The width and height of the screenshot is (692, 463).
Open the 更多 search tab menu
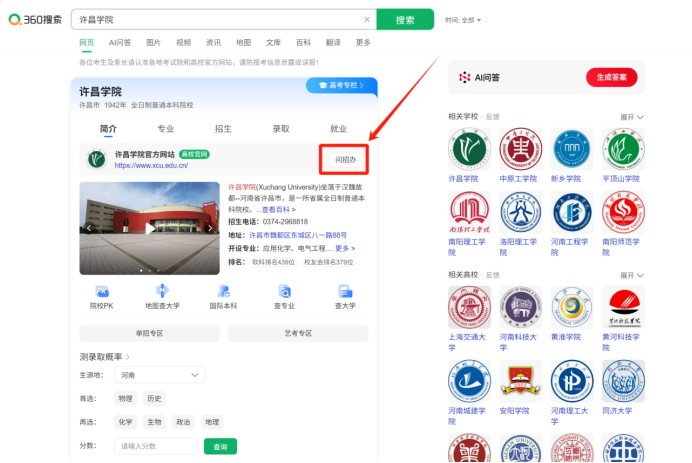click(x=363, y=42)
